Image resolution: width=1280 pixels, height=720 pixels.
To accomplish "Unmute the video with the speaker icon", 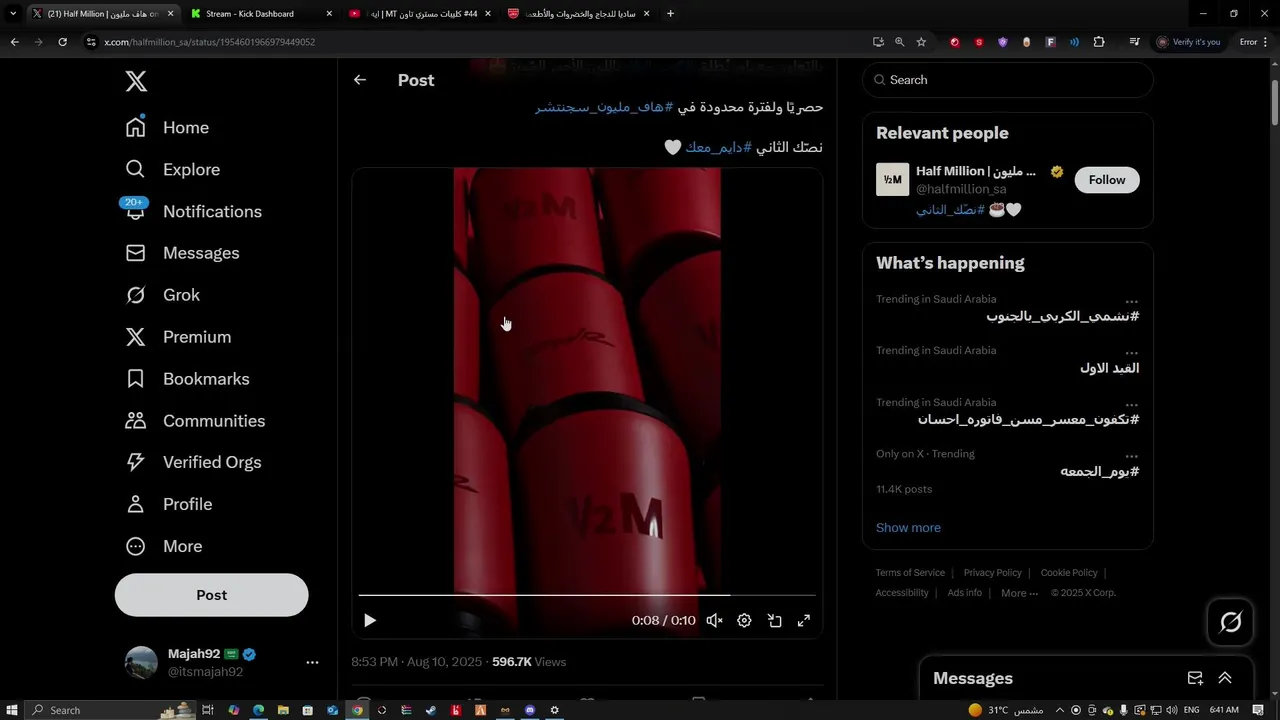I will pos(714,621).
